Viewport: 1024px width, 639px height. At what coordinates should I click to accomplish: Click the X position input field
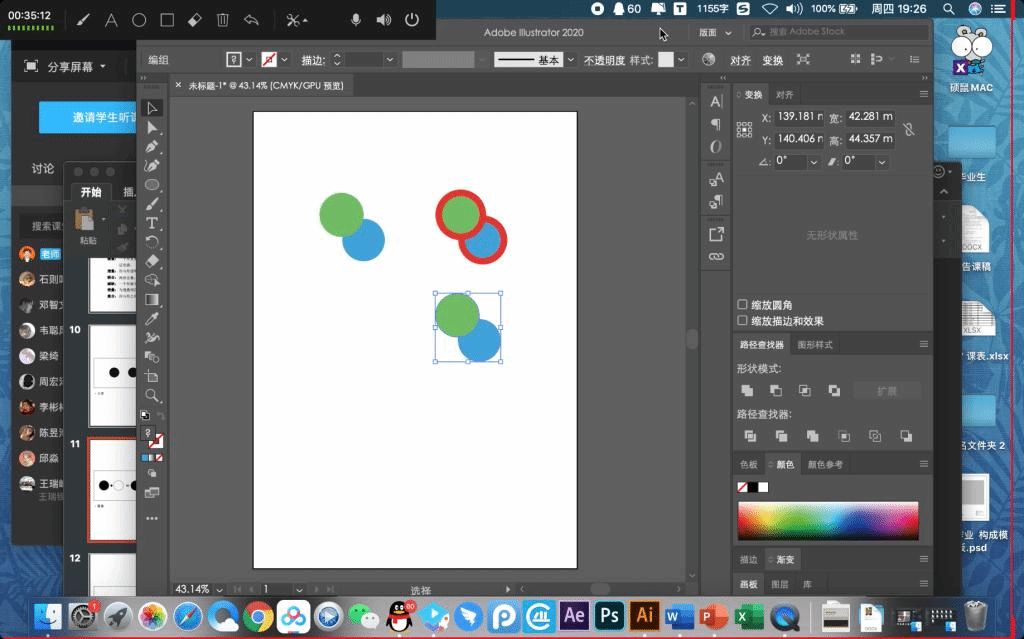click(x=800, y=117)
